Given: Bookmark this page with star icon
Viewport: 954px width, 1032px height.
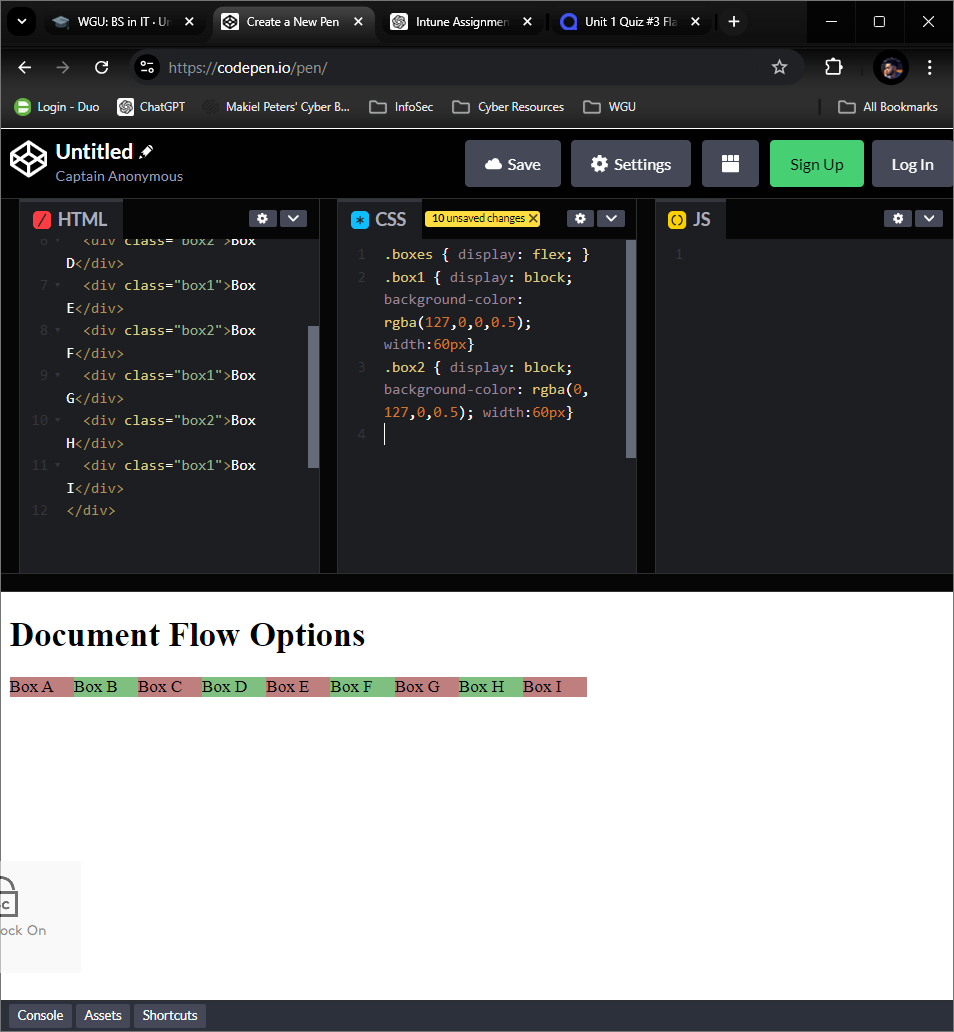Looking at the screenshot, I should click(779, 67).
